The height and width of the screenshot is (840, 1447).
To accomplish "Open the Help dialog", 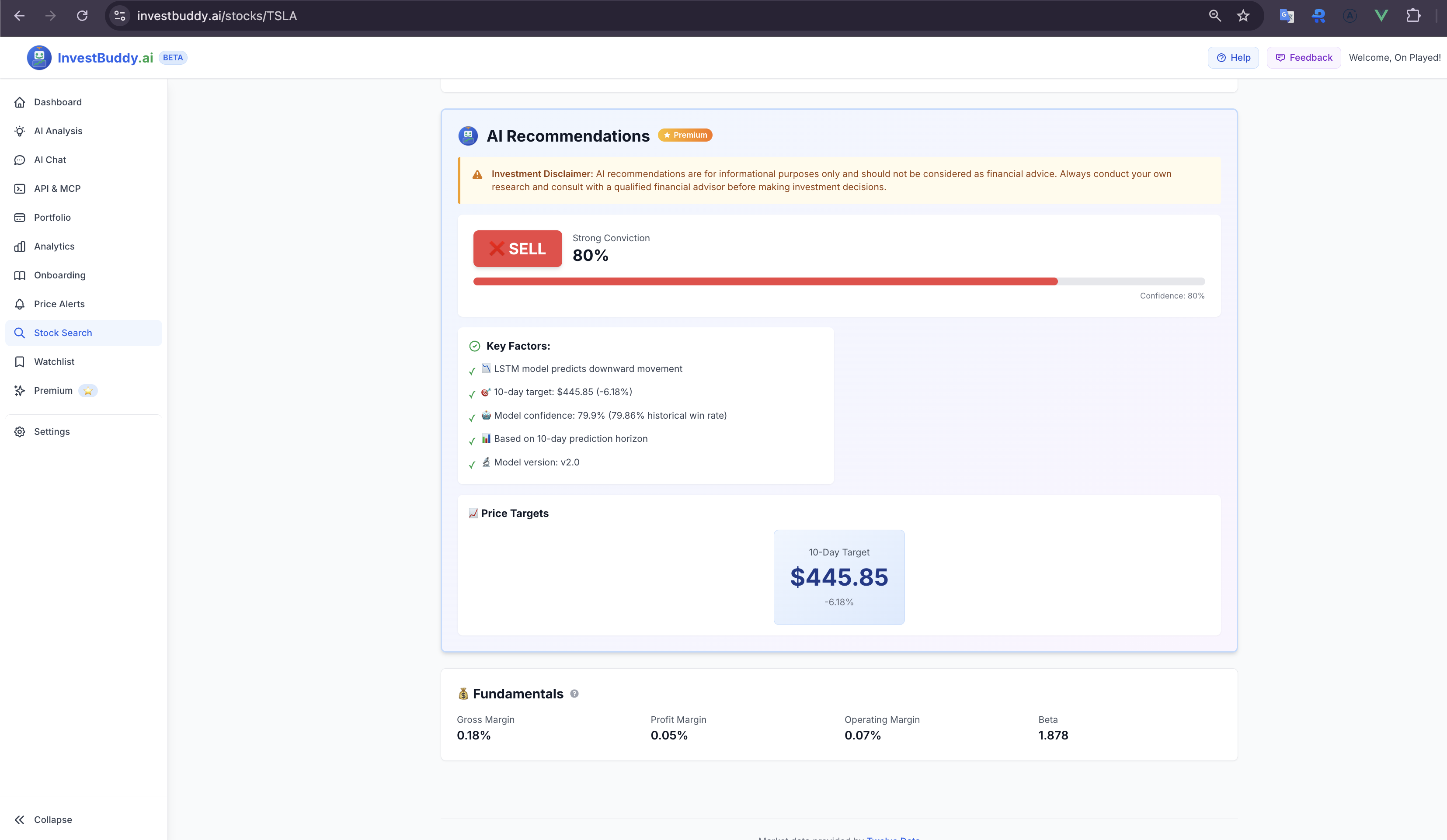I will coord(1233,57).
